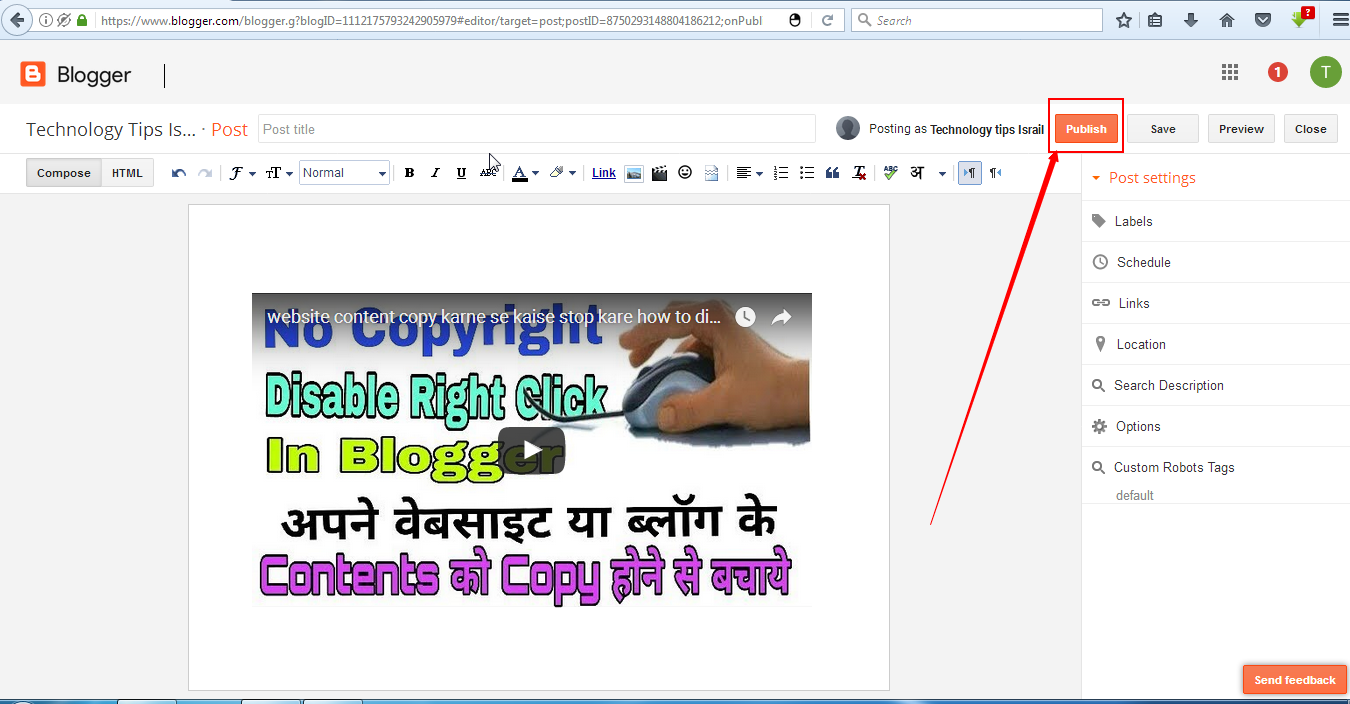Open the font family dropdown
The width and height of the screenshot is (1350, 704).
click(x=242, y=173)
